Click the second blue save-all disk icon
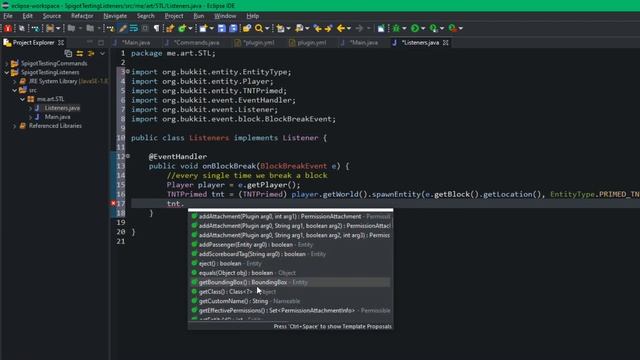640x360 pixels. [233, 28]
